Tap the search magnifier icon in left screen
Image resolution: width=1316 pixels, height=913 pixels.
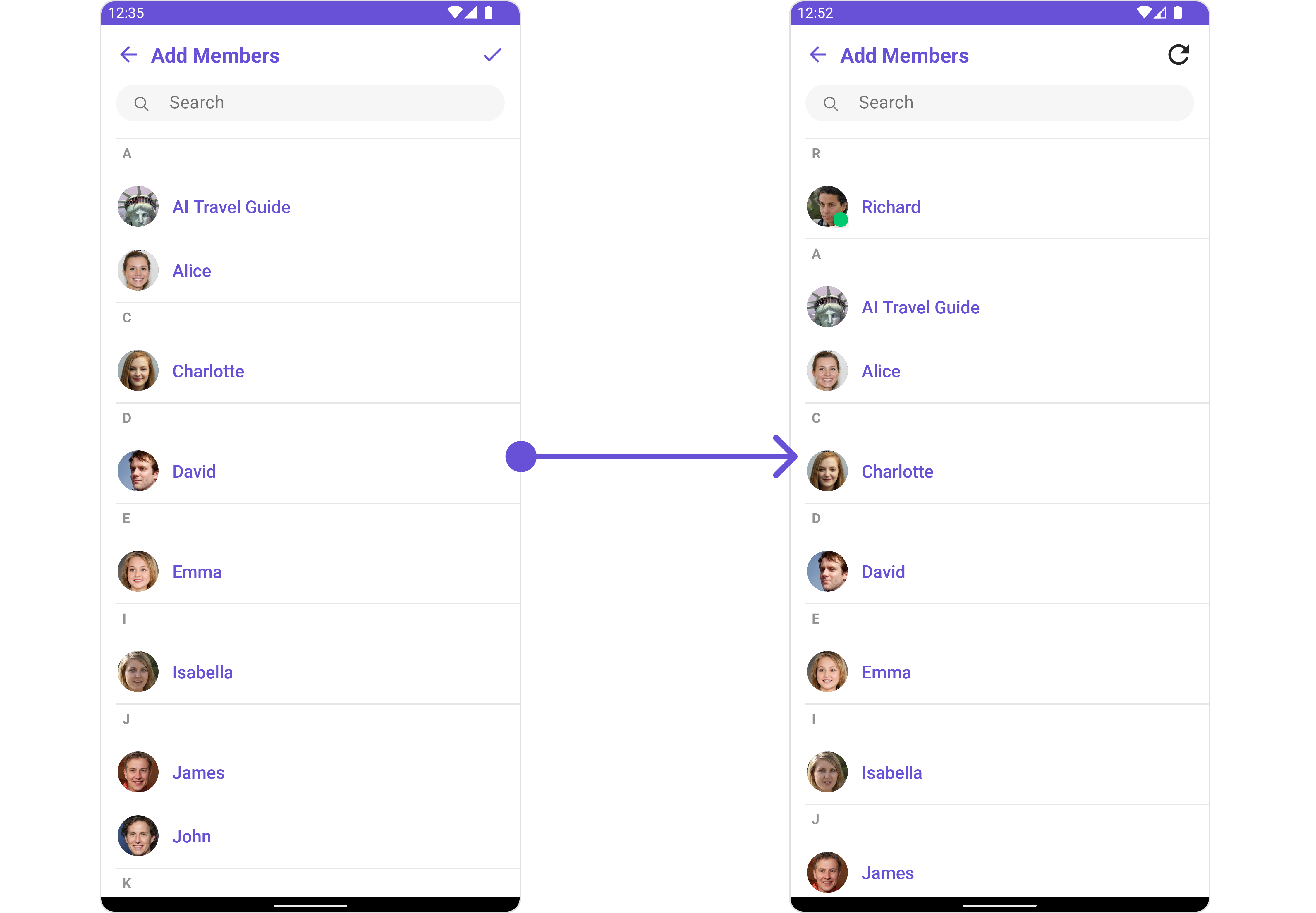(x=141, y=104)
